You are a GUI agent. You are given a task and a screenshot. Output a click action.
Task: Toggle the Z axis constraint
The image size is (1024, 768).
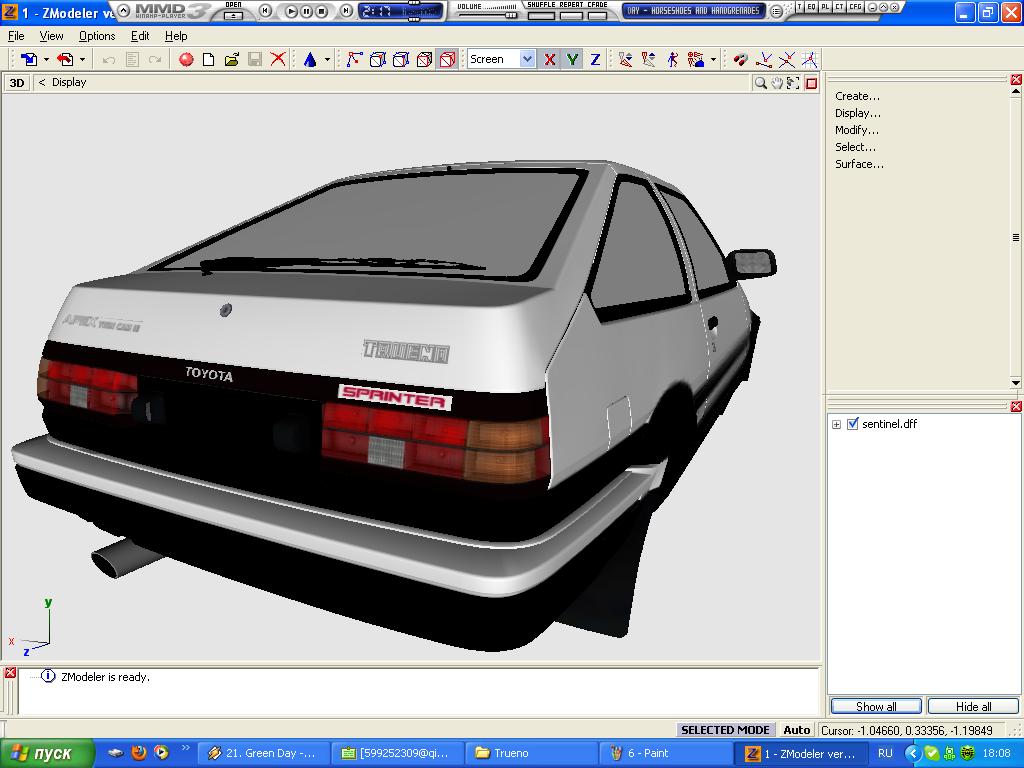click(x=595, y=60)
